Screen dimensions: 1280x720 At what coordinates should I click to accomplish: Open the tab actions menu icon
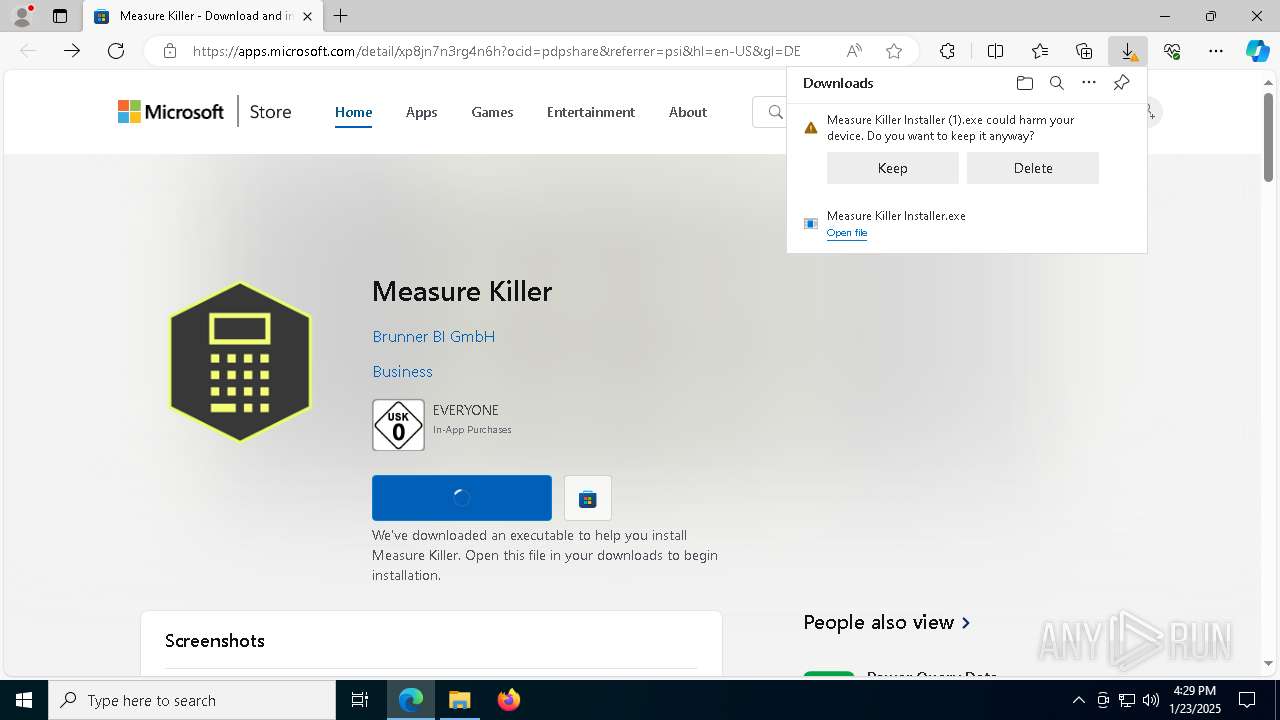[60, 16]
